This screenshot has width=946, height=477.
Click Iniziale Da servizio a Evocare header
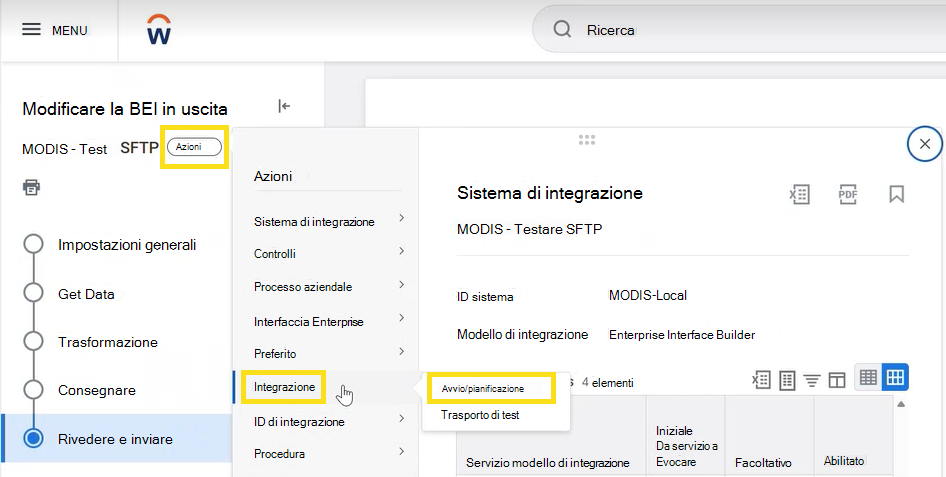point(687,446)
